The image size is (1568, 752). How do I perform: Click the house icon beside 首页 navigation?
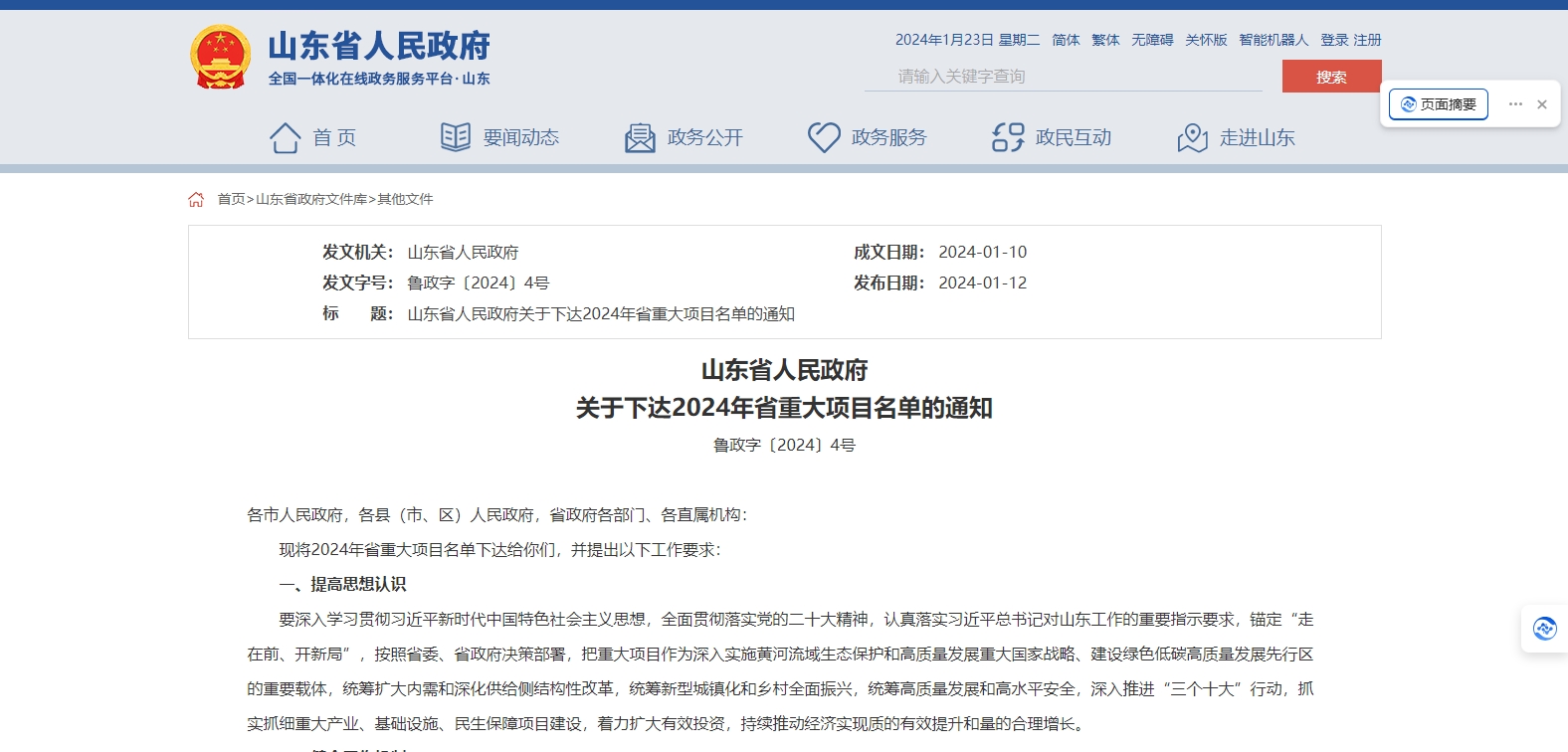coord(285,137)
